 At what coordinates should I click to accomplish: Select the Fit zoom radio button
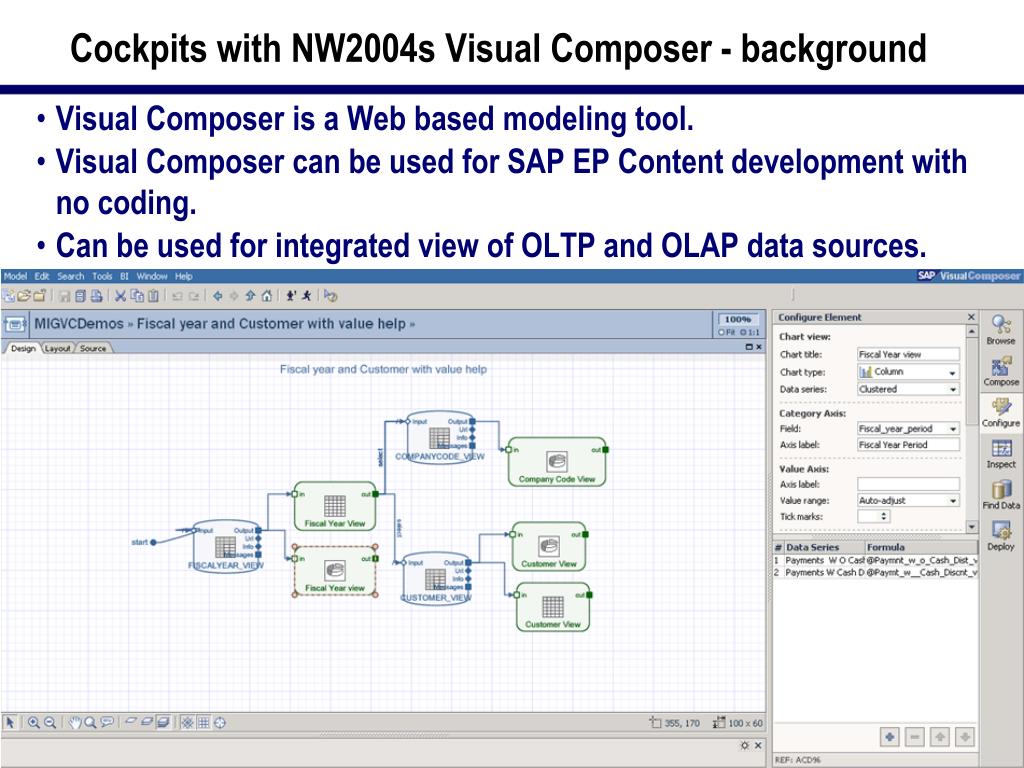click(x=722, y=332)
